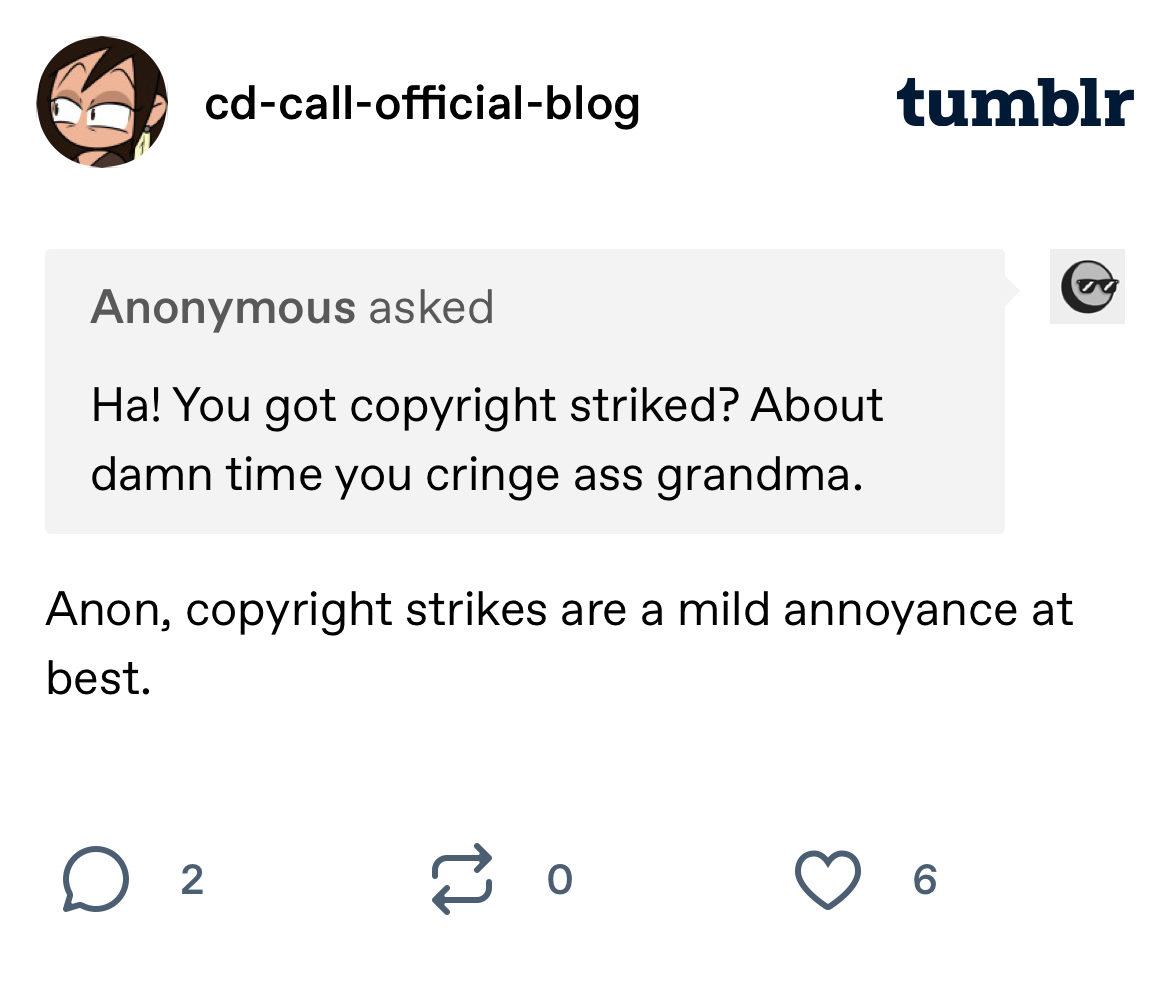This screenshot has width=1170, height=987.
Task: Open replies with the speech bubble icon
Action: [x=96, y=880]
